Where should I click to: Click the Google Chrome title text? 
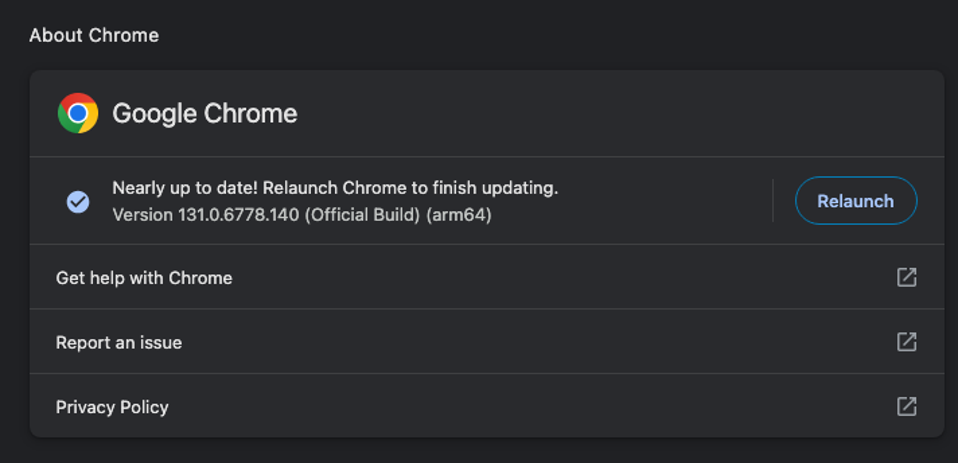click(204, 113)
